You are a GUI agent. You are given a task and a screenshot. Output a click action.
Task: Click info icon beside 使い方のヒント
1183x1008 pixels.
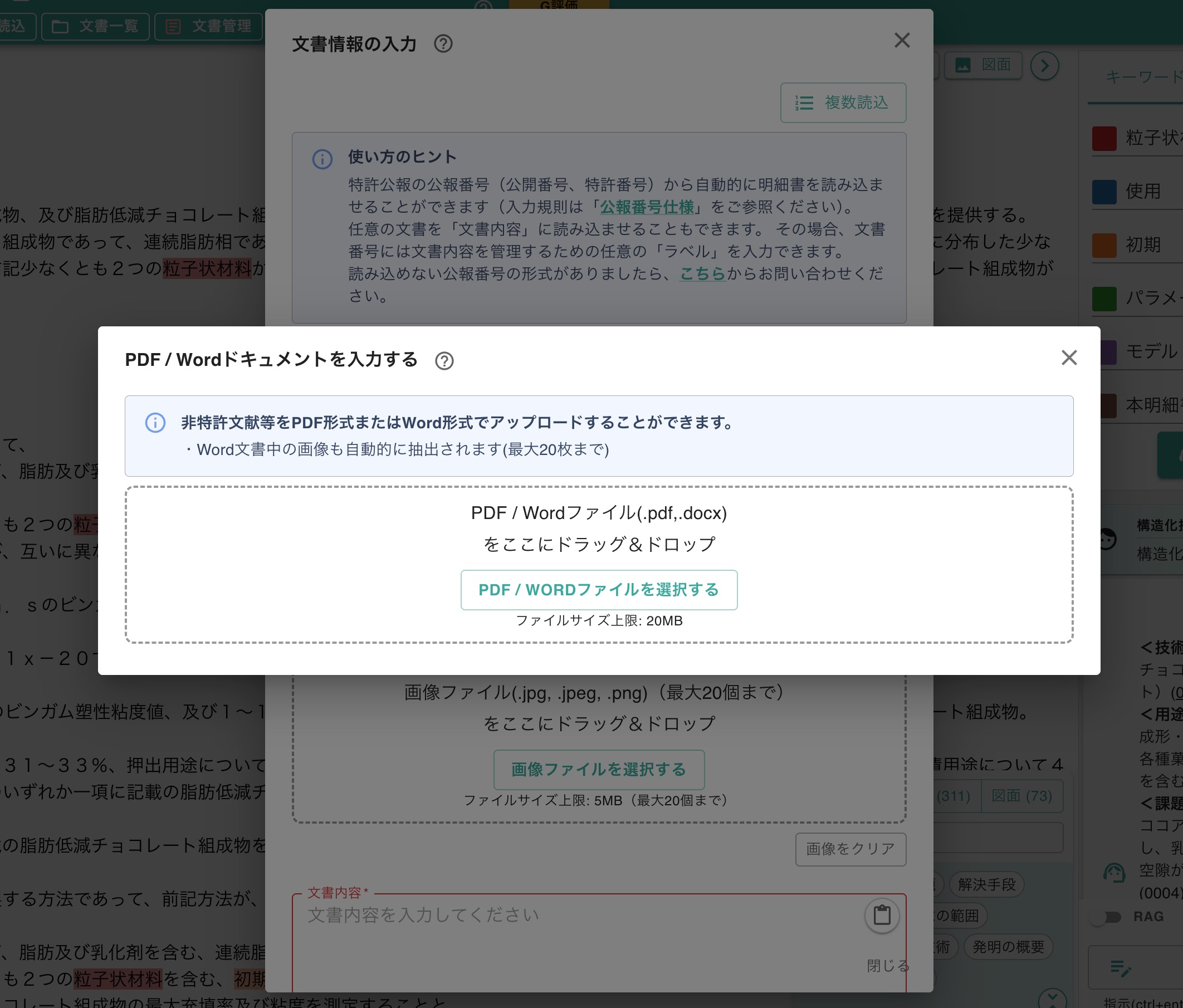322,159
